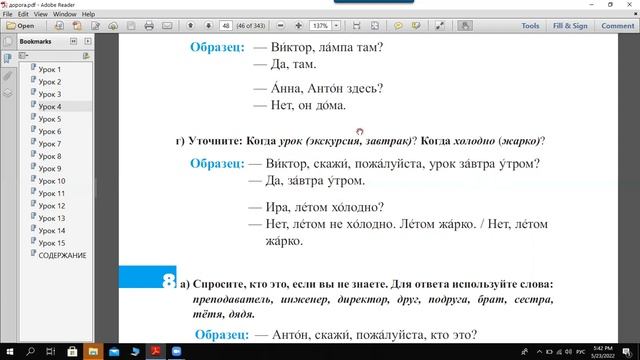Select bookmark Урок 13
640x360 pixels.
[52, 218]
